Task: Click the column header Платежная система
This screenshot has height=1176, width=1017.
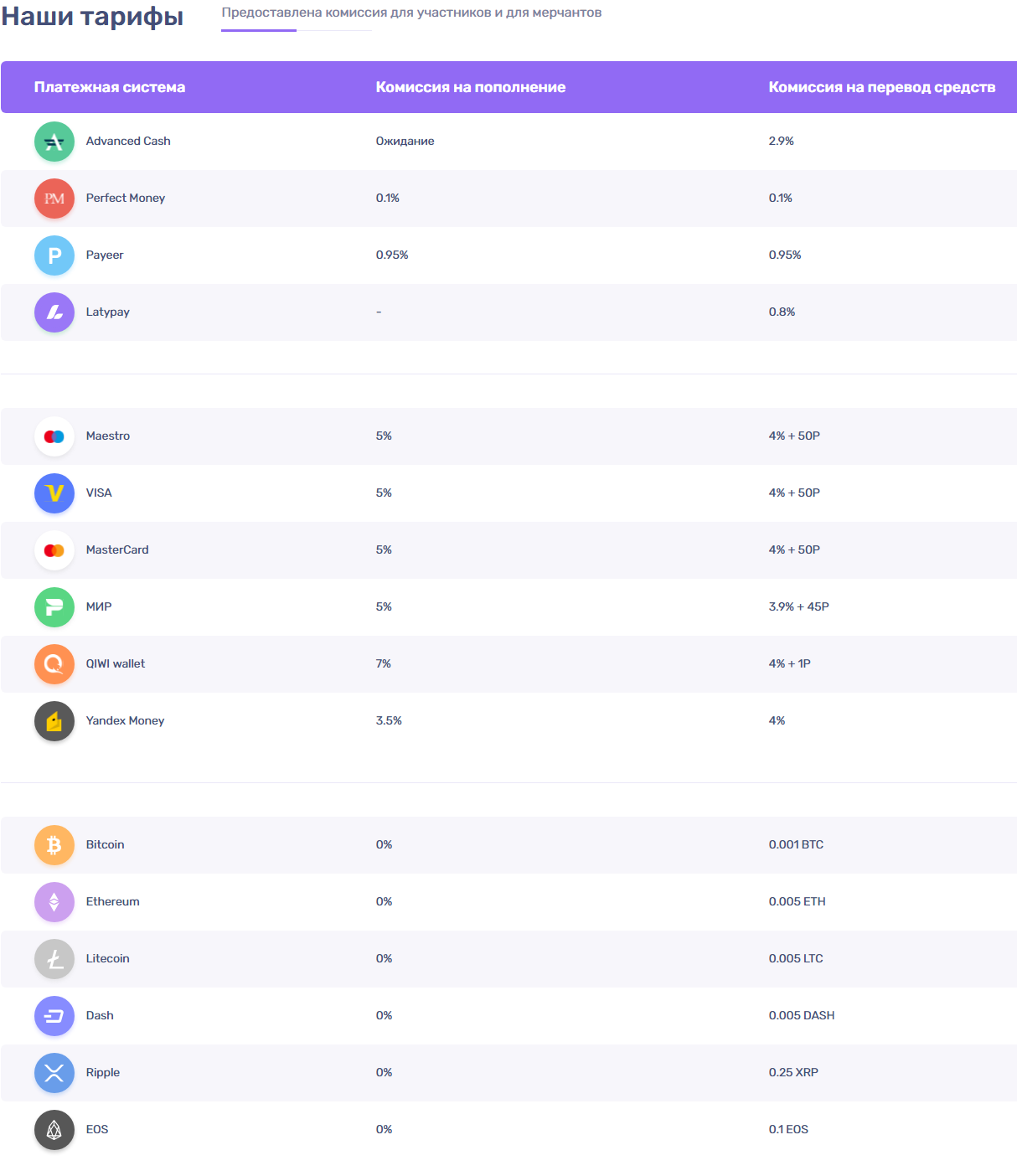Action: (110, 87)
